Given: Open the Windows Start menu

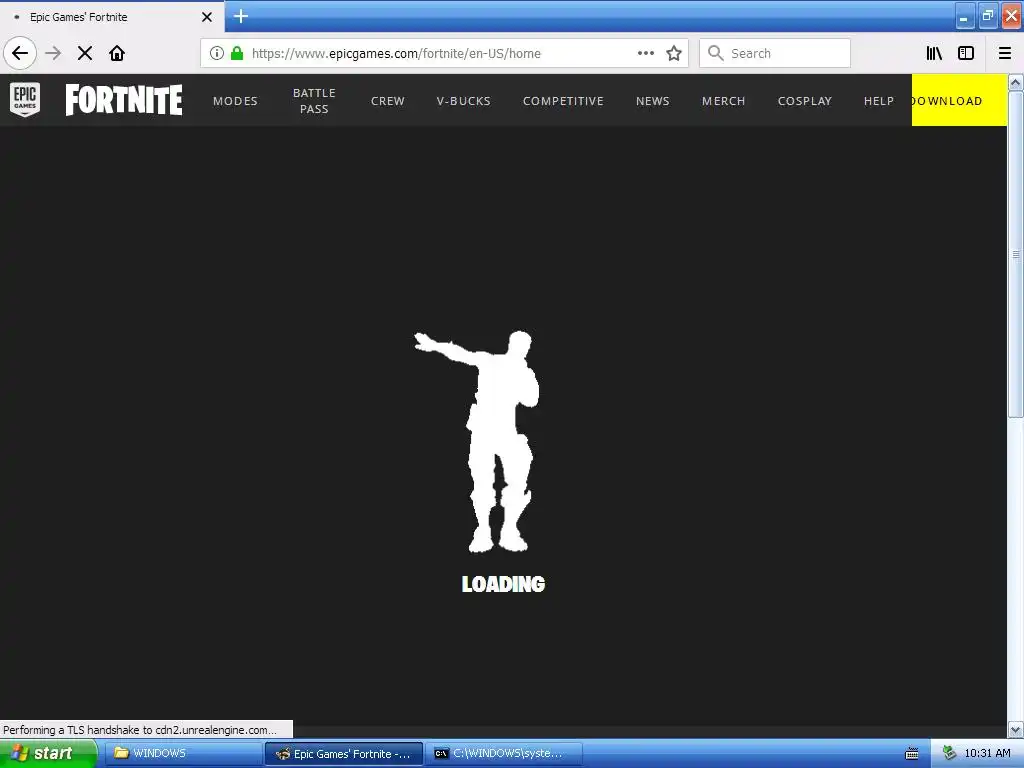Looking at the screenshot, I should [x=48, y=753].
